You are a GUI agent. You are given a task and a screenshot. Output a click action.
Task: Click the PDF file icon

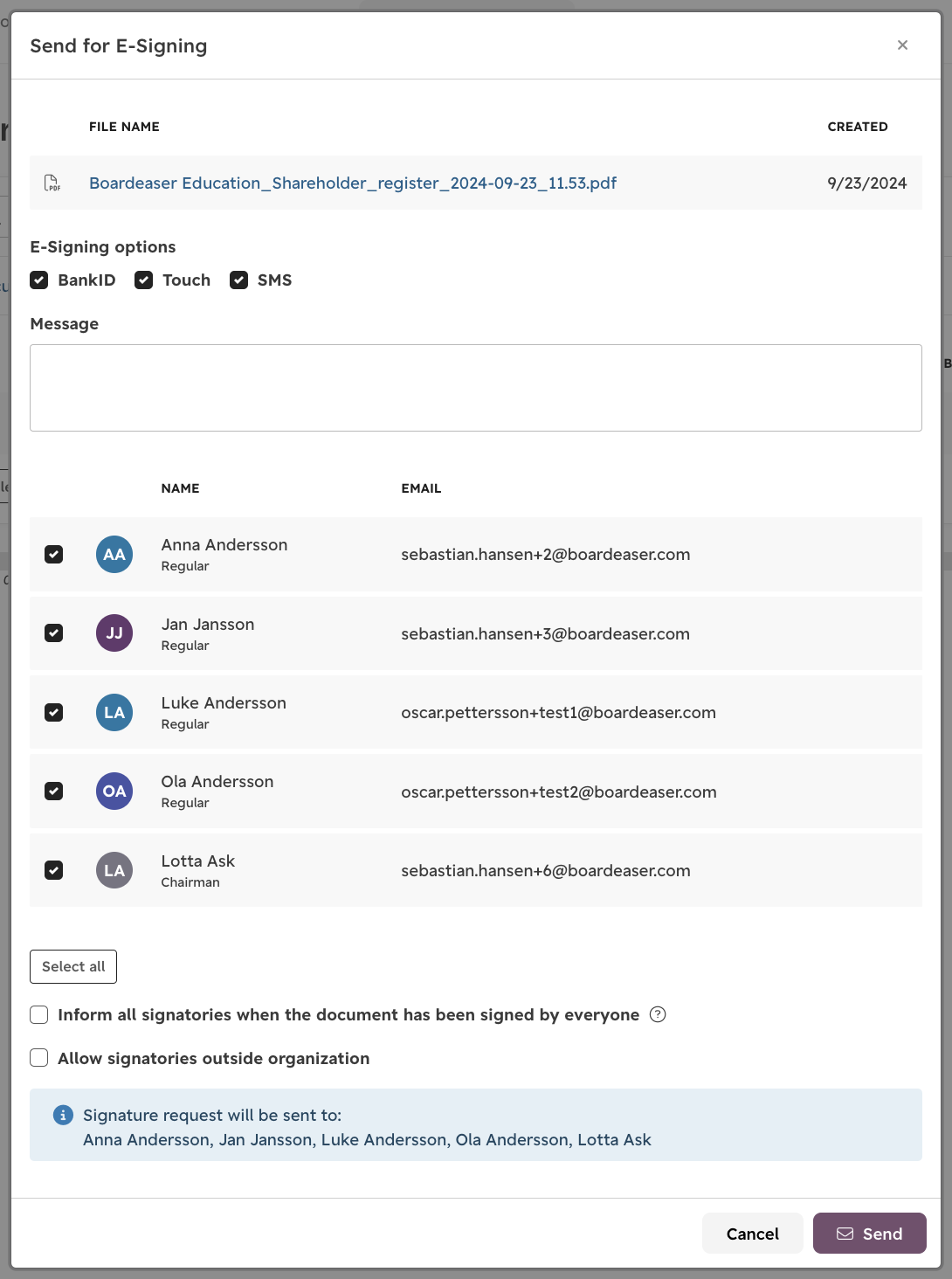(52, 183)
